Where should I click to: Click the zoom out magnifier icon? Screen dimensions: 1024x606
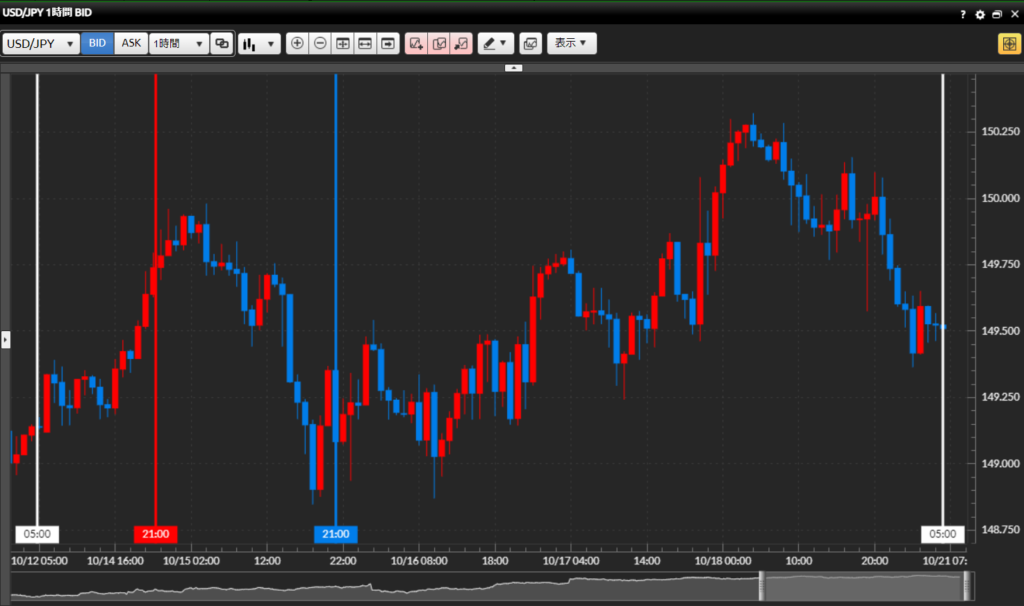[320, 44]
